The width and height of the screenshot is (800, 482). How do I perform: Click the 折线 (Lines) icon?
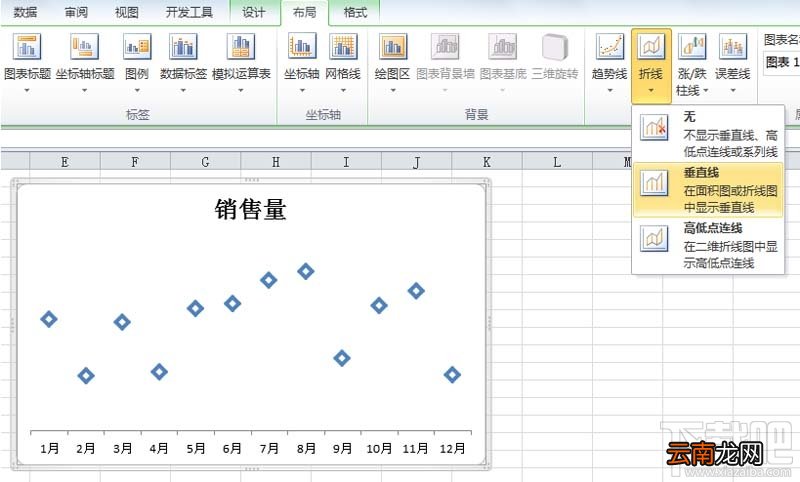651,46
